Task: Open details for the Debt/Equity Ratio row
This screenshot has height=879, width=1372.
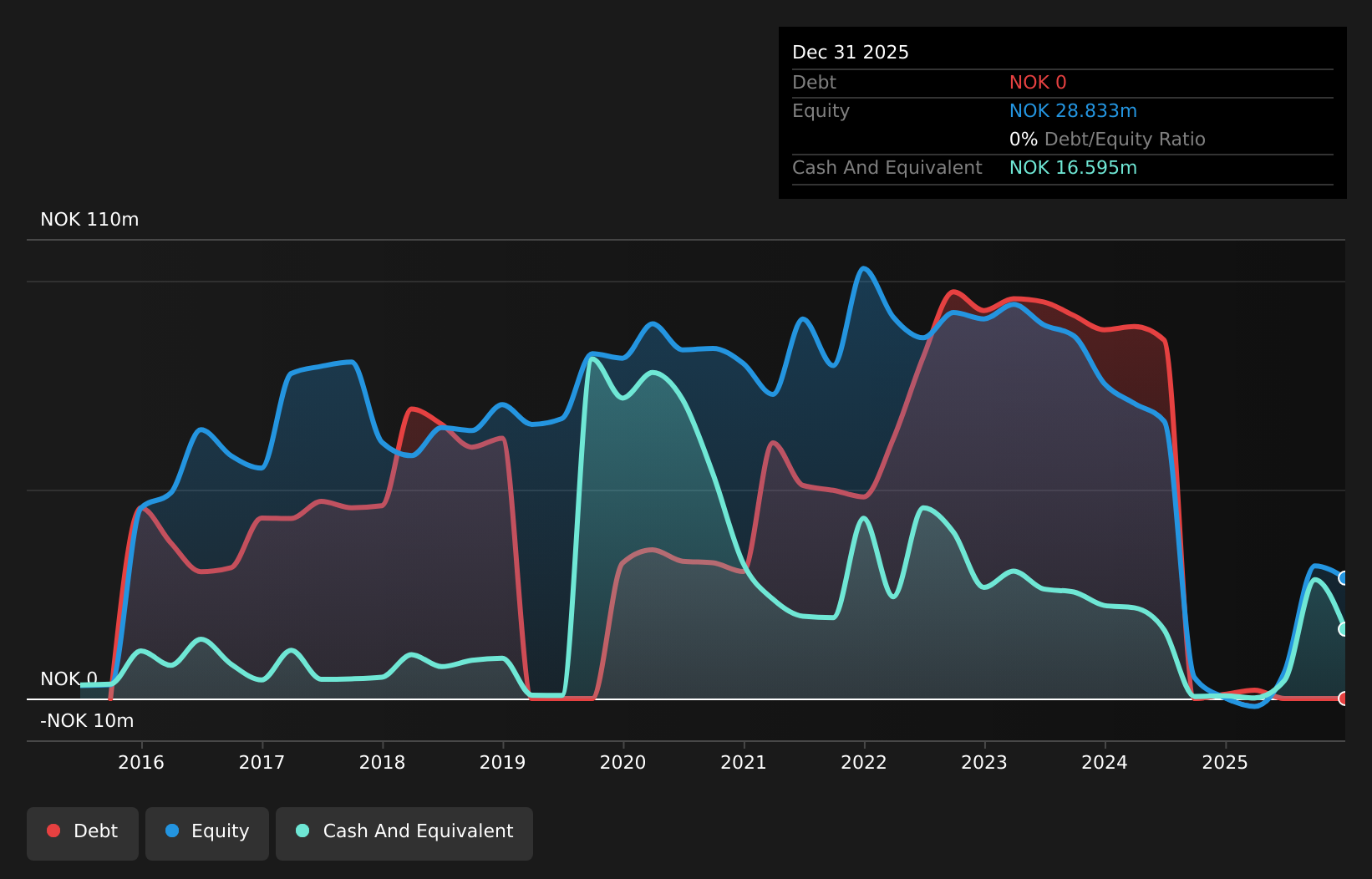Action: (1107, 140)
